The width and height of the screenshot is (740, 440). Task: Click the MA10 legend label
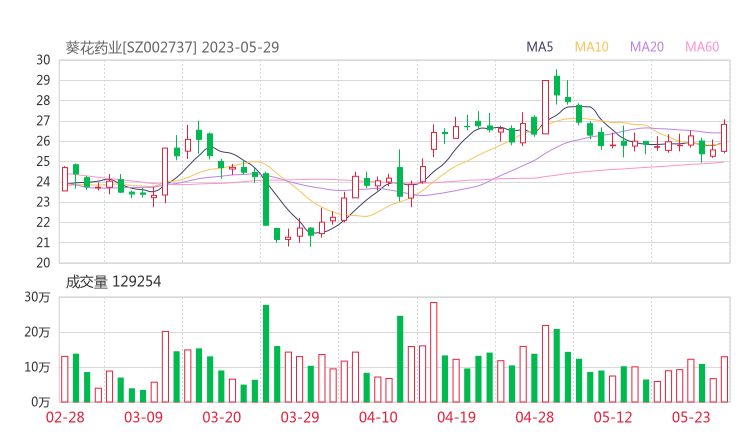pos(591,47)
